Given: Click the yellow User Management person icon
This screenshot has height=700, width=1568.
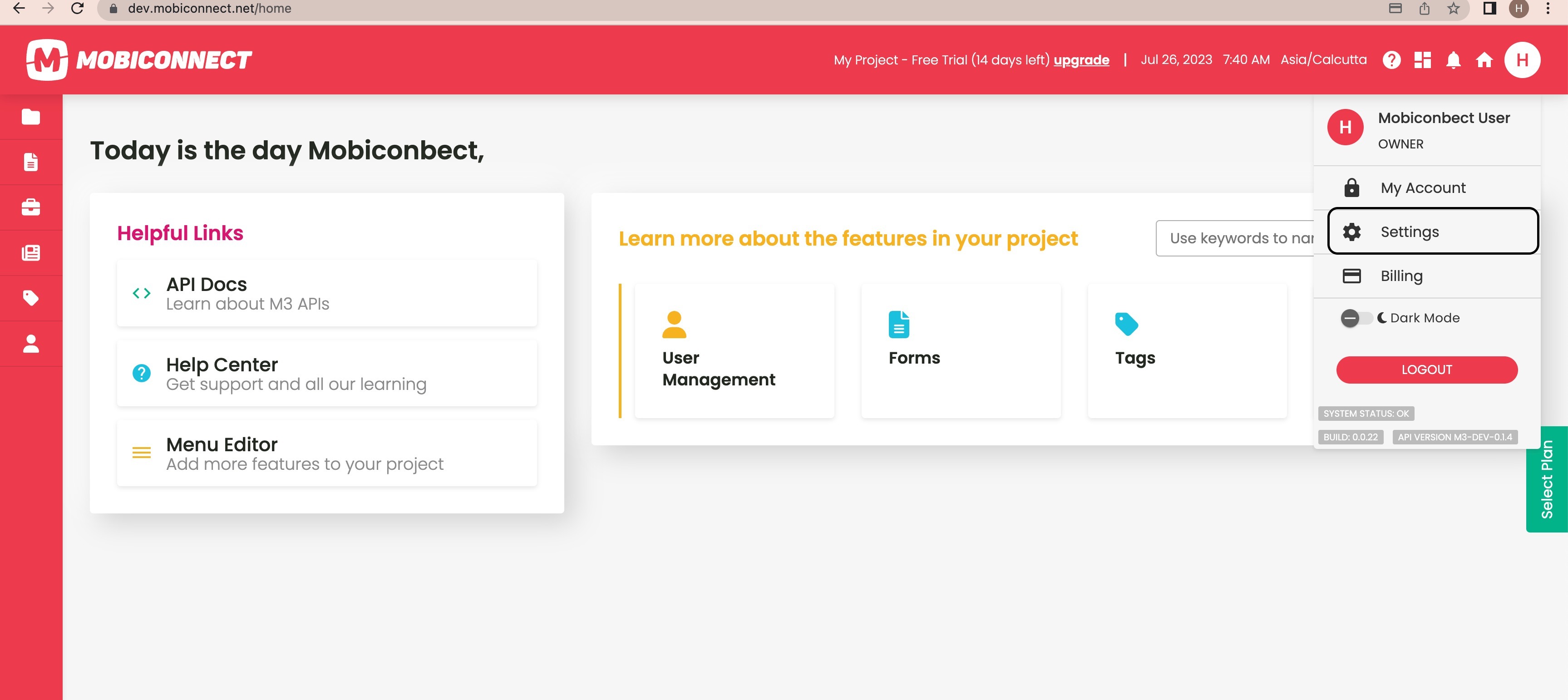Looking at the screenshot, I should [x=674, y=325].
